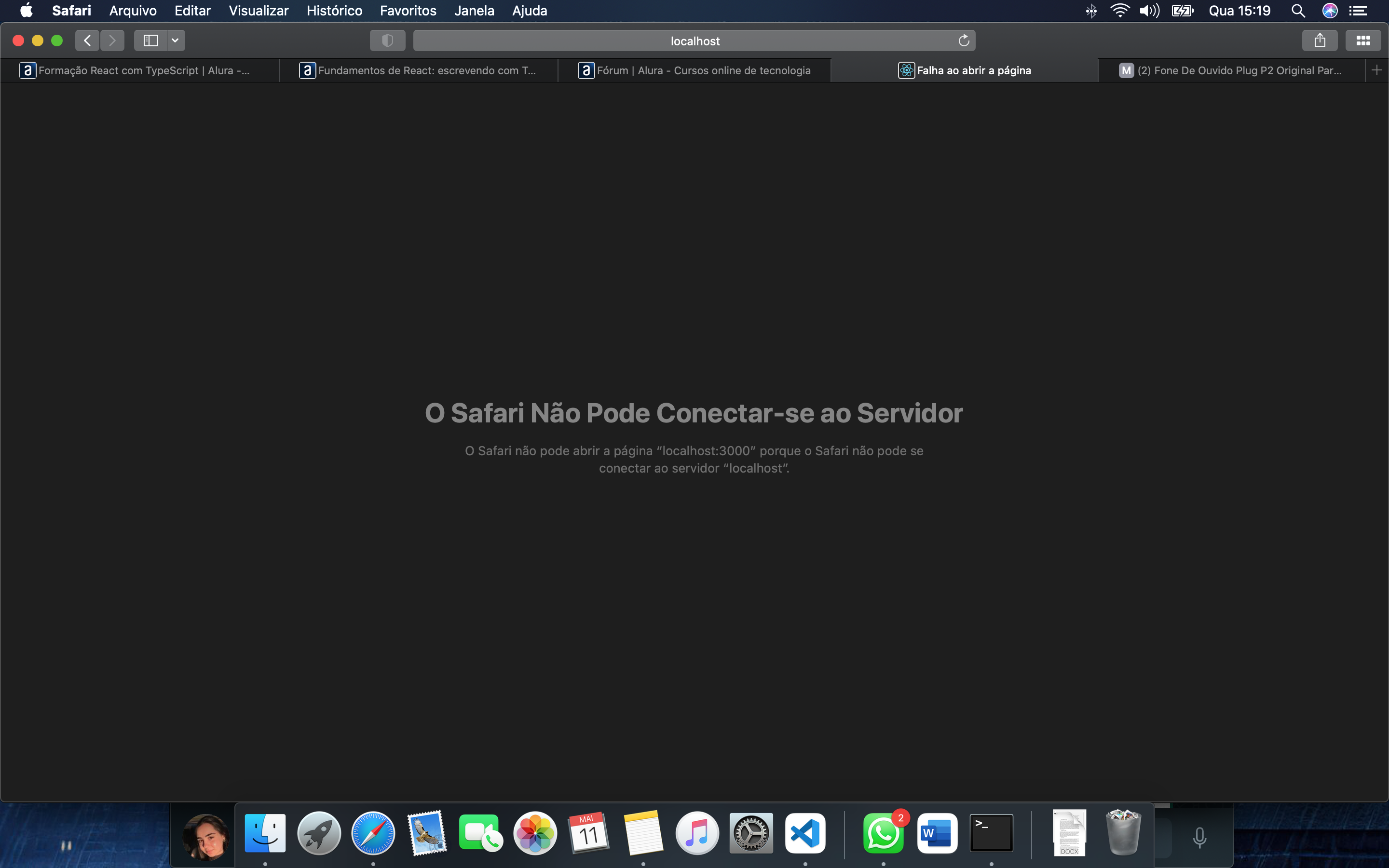This screenshot has width=1389, height=868.
Task: Open the Safari menu
Action: (x=72, y=10)
